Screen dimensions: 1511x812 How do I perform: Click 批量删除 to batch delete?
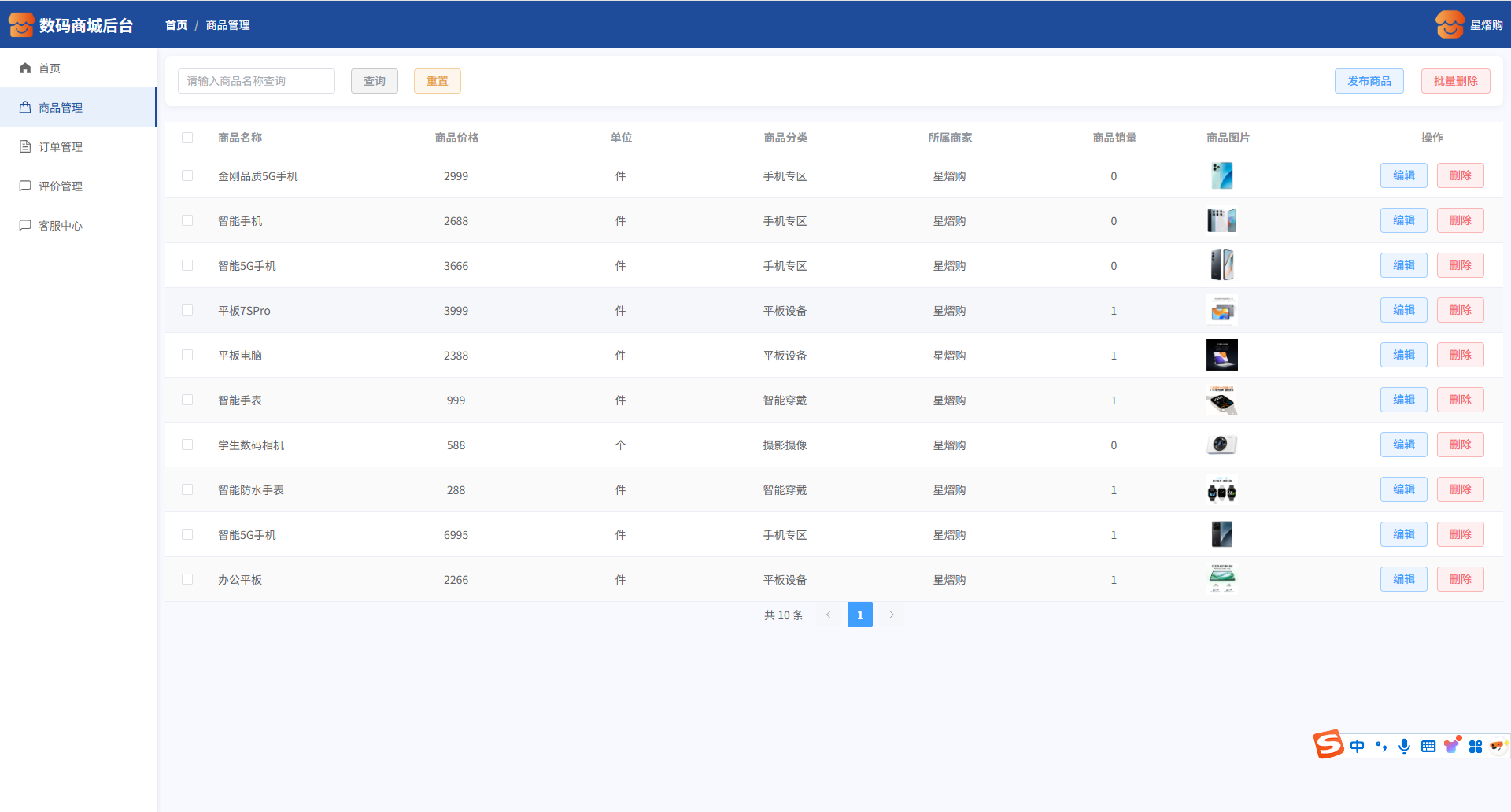pos(1455,81)
